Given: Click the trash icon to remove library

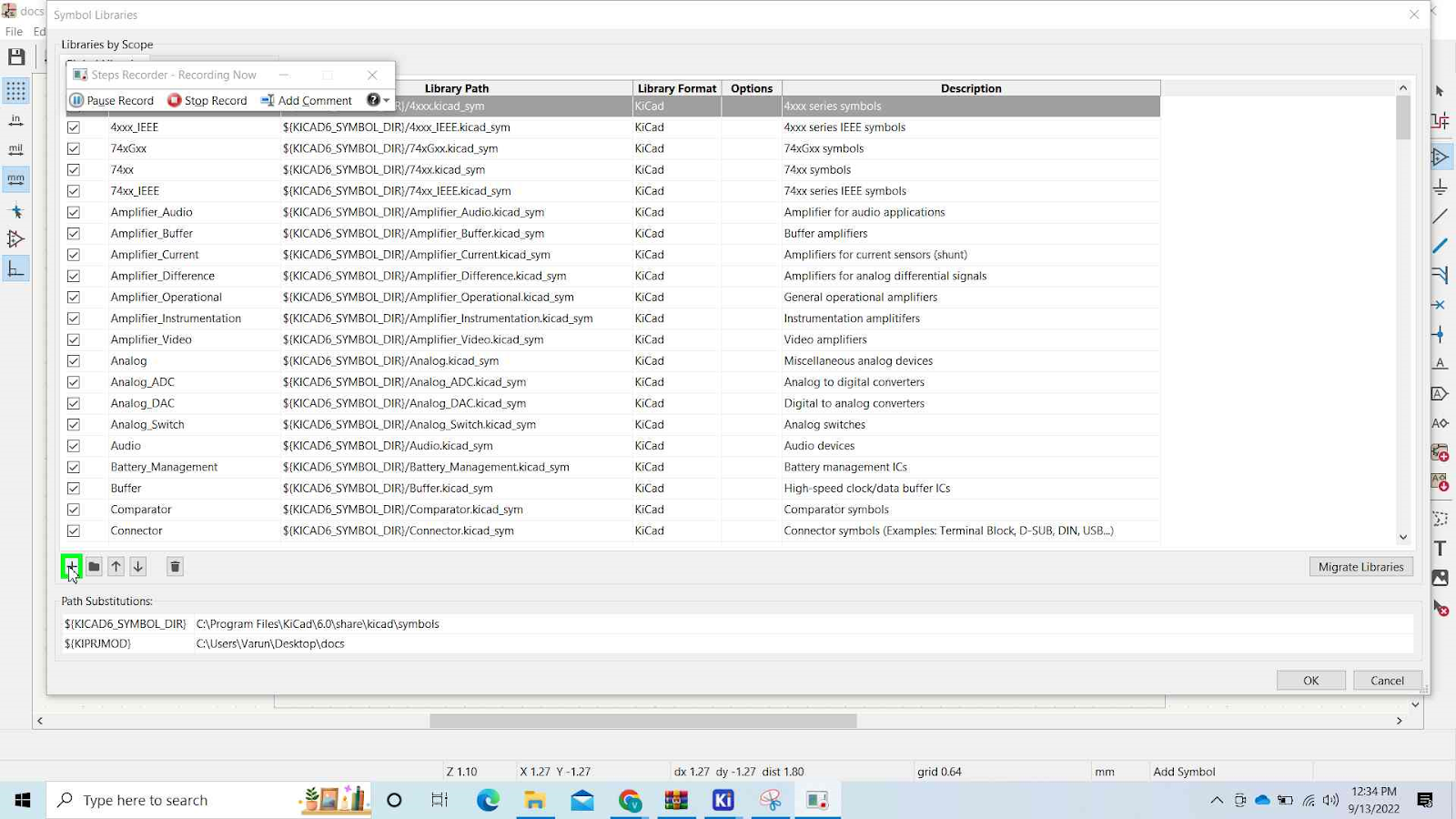Looking at the screenshot, I should tap(176, 566).
